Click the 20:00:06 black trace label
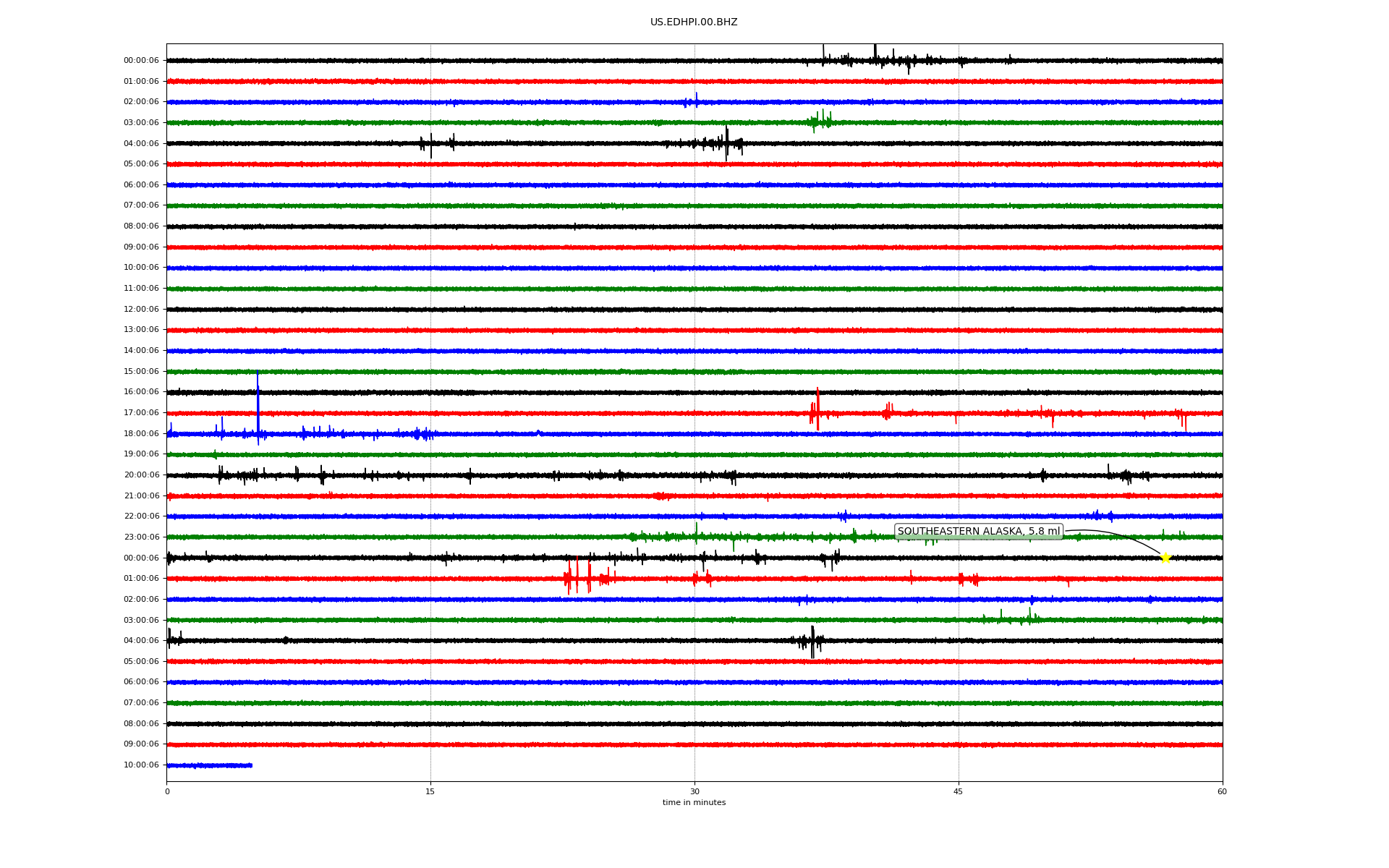The image size is (1389, 868). pyautogui.click(x=141, y=475)
